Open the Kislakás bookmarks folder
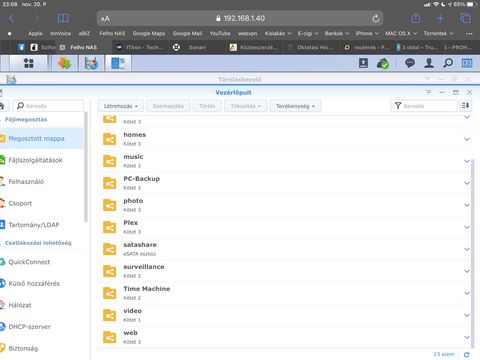This screenshot has height=360, width=480. [x=278, y=33]
